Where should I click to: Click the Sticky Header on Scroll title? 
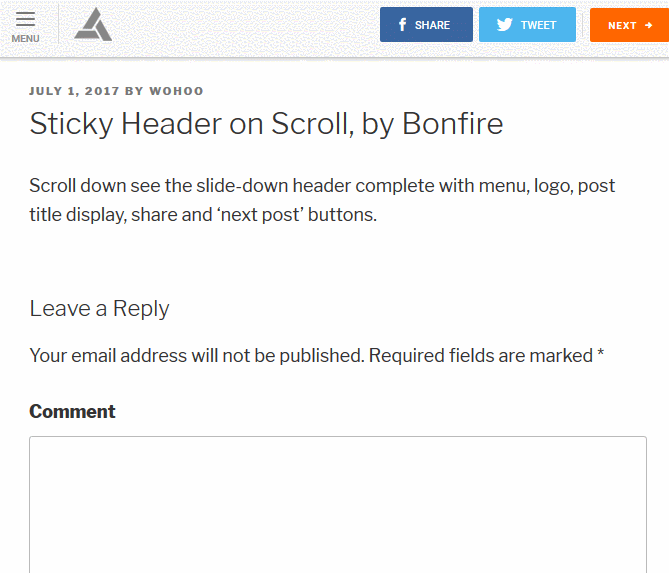coord(266,124)
